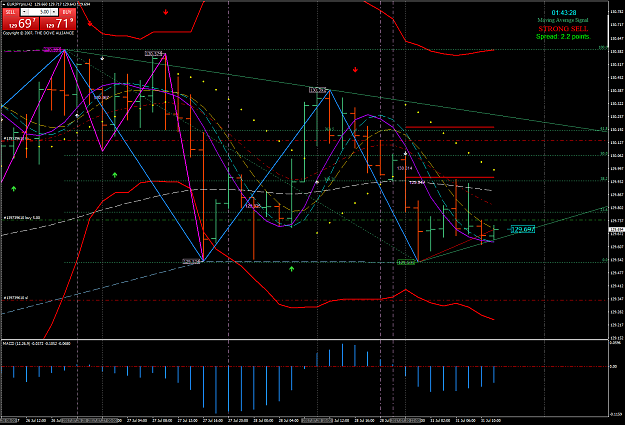Decrease trade volume with the left arrow
The height and width of the screenshot is (425, 625).
pyautogui.click(x=24, y=12)
